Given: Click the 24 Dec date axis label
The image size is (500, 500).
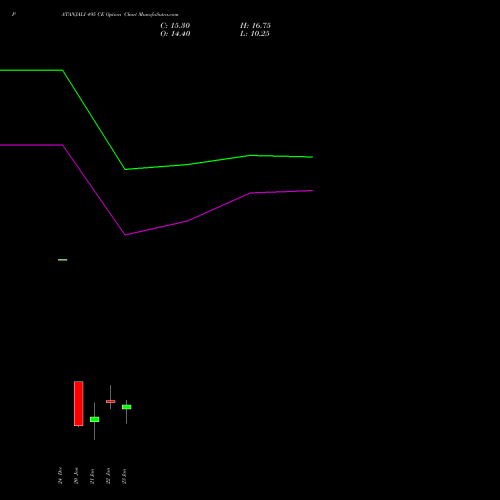Looking at the screenshot, I should click(x=60, y=475).
